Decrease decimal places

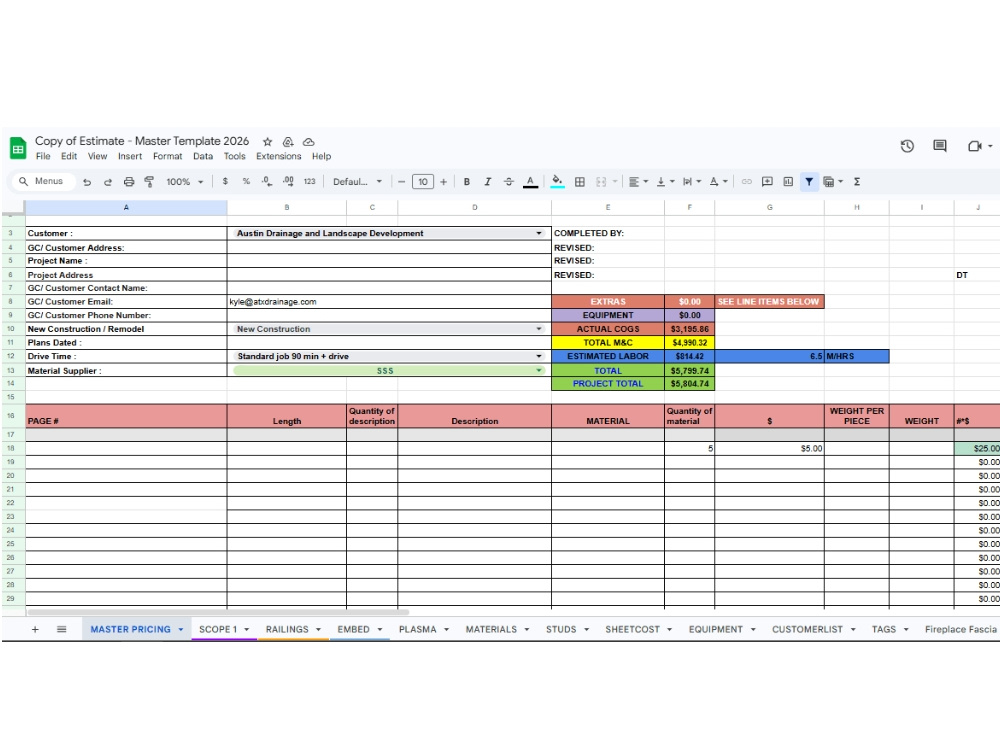coord(267,182)
